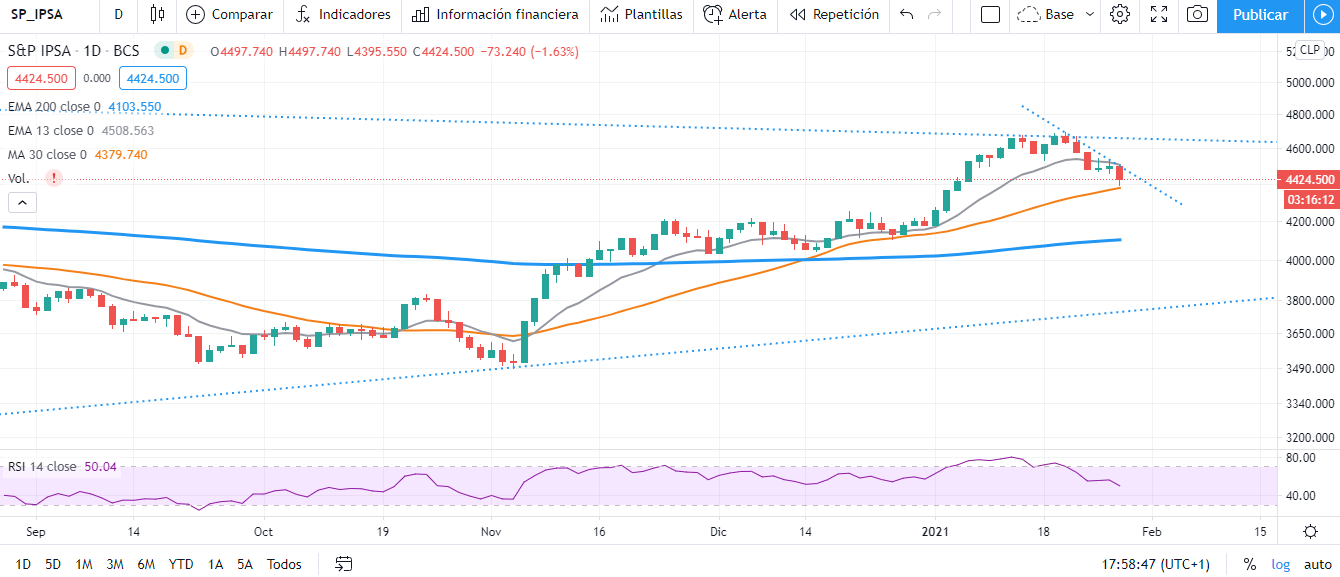Open the Plantillas templates menu
1340x577 pixels.
tap(641, 15)
